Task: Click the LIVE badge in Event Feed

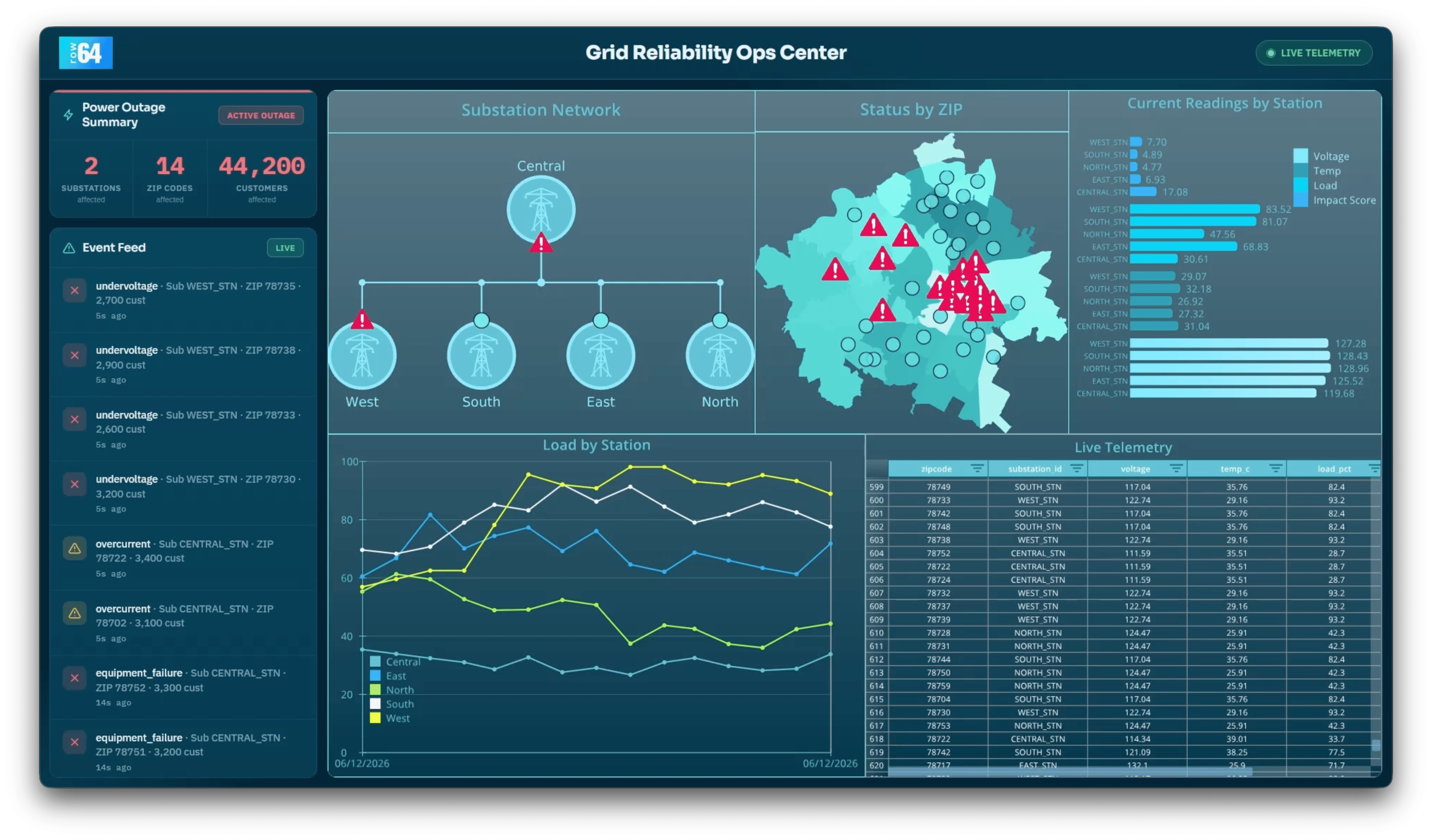Action: click(x=285, y=248)
